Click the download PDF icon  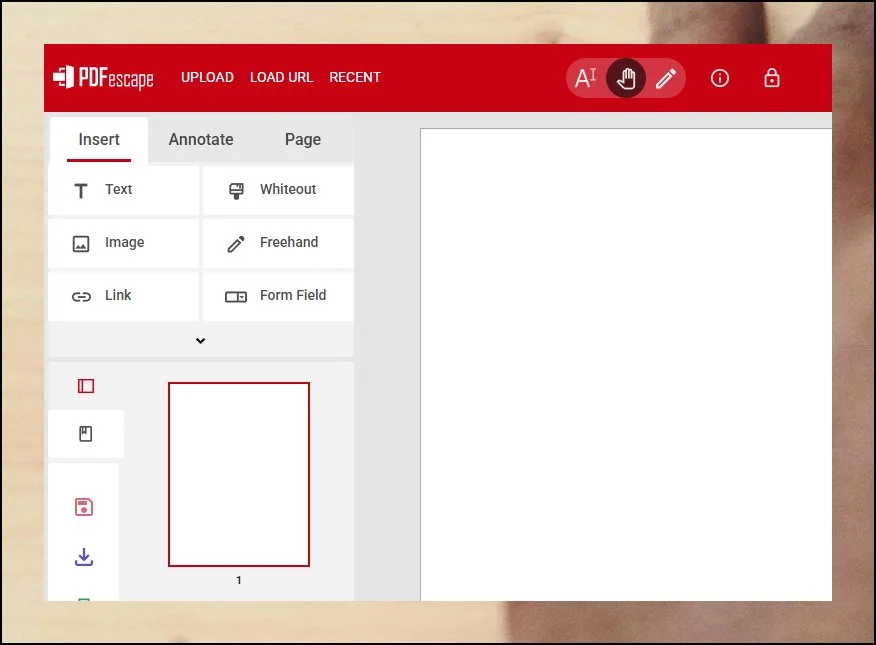pyautogui.click(x=84, y=557)
